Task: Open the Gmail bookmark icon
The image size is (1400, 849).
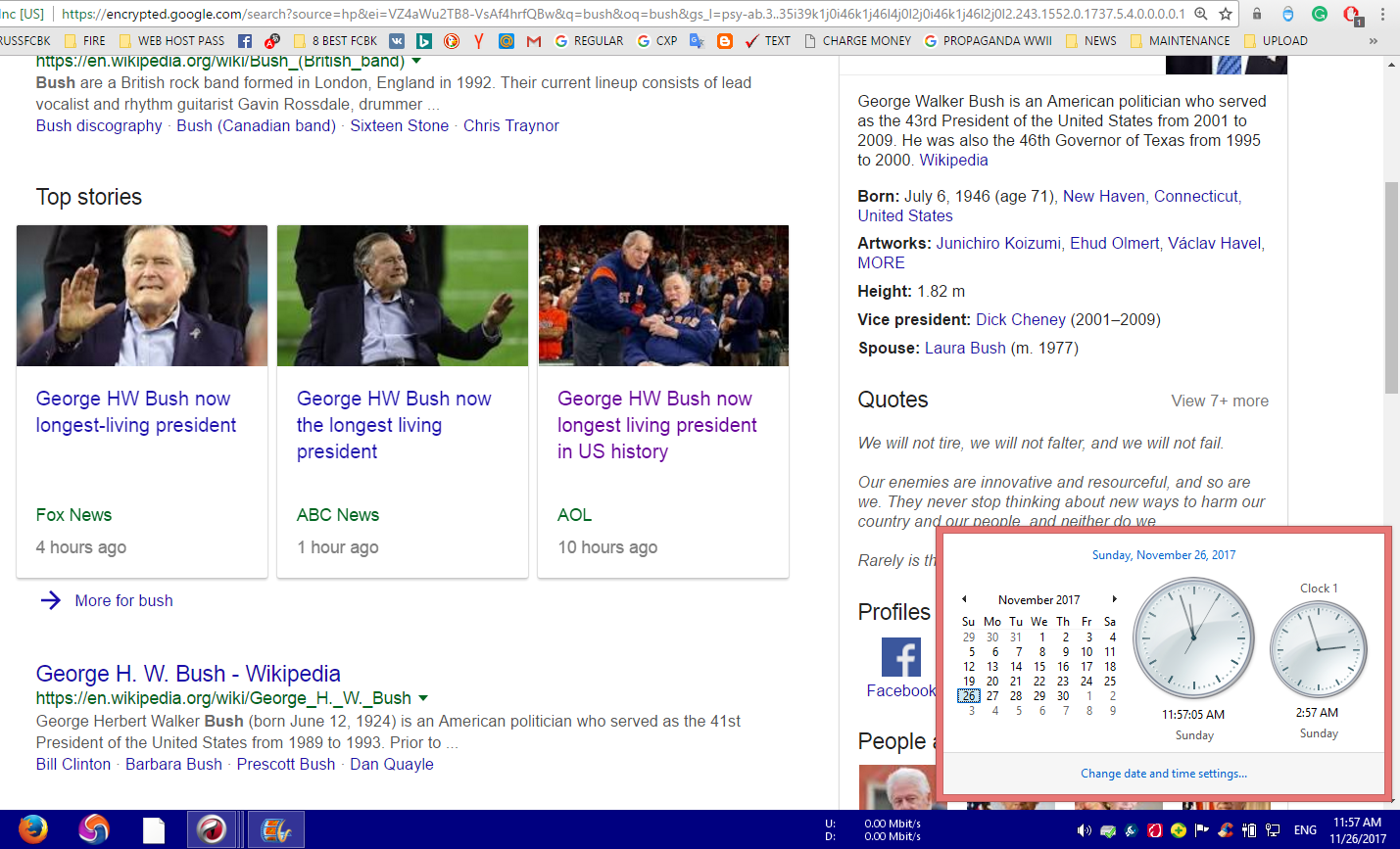Action: [534, 41]
